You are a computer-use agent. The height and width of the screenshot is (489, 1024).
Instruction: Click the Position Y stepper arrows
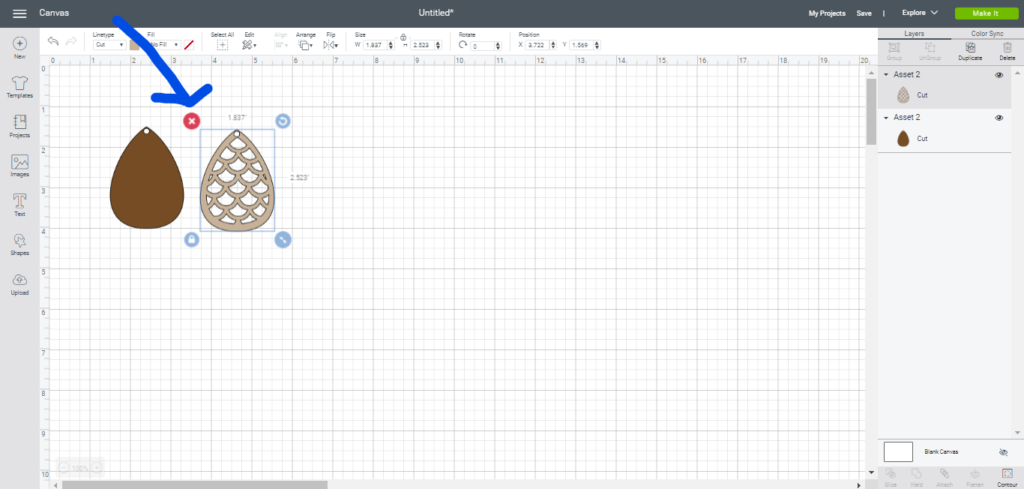[598, 45]
